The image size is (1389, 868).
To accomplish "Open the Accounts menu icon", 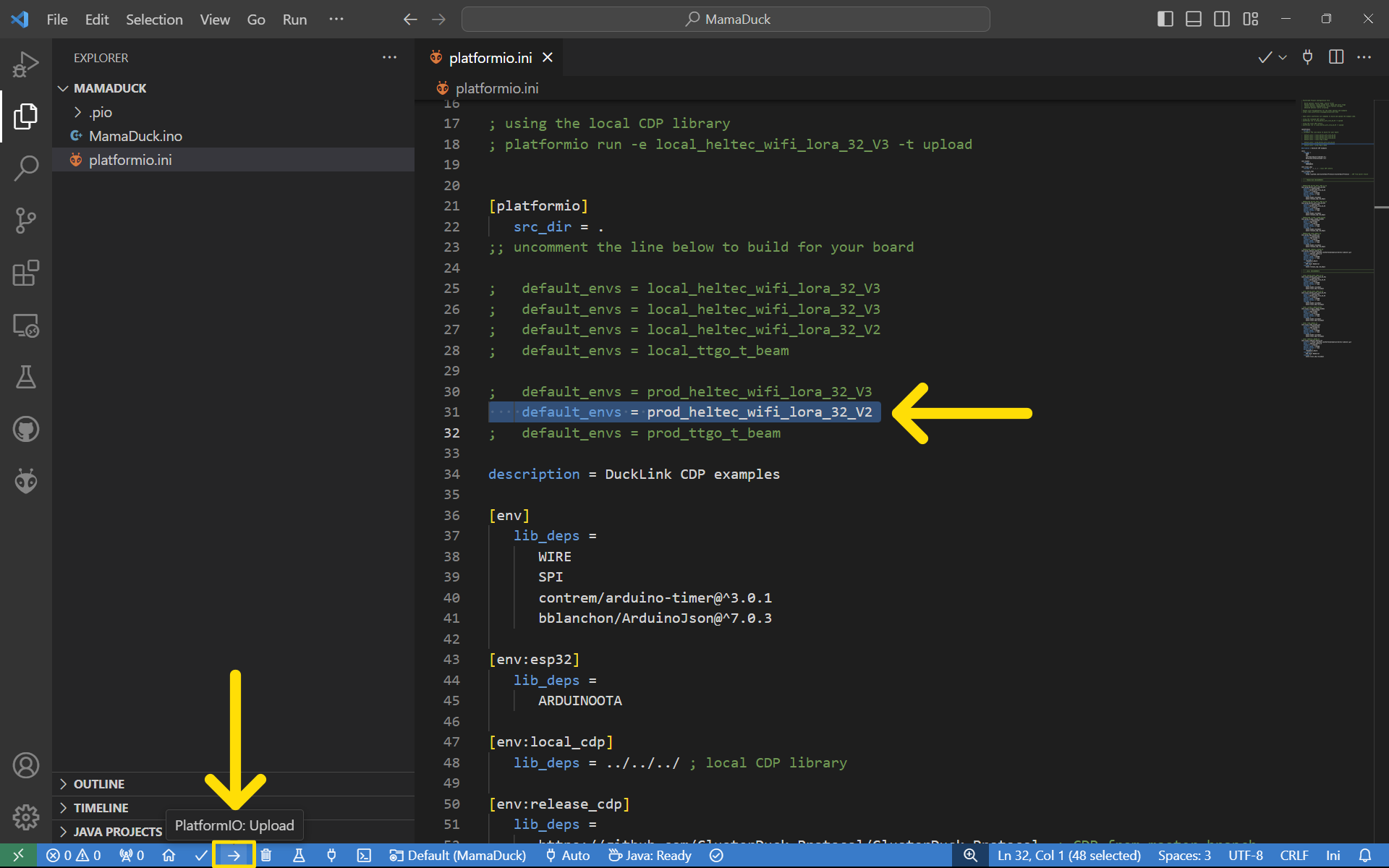I will 26,765.
